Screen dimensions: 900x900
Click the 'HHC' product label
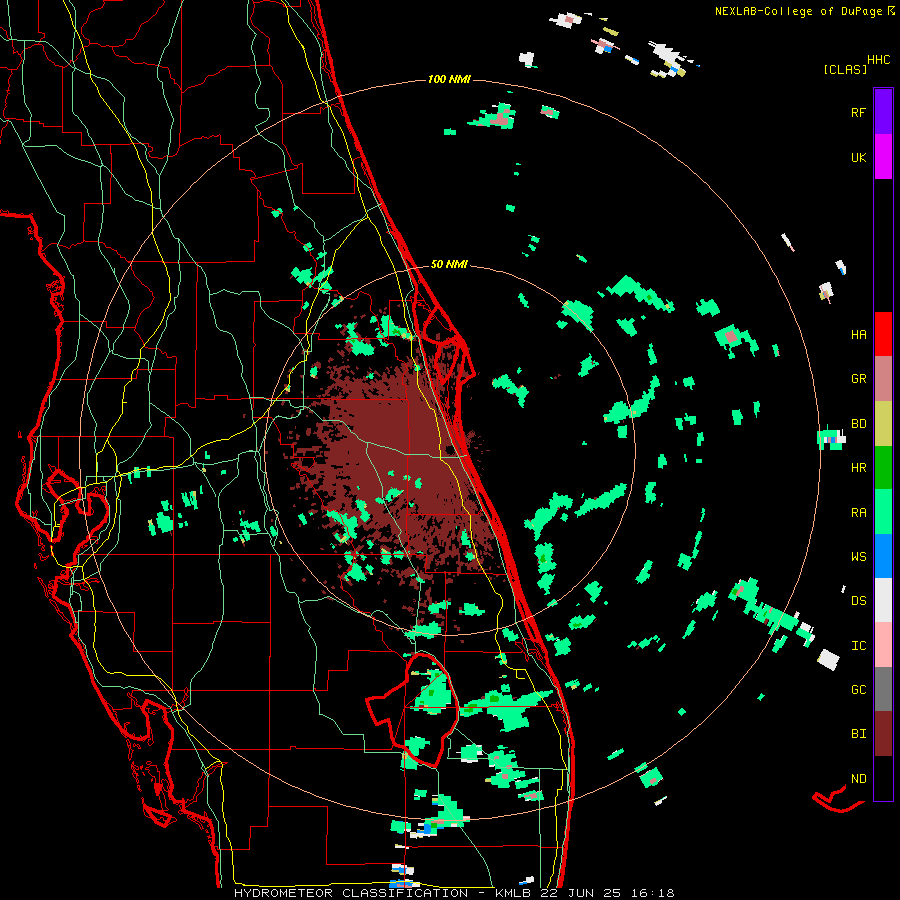coord(878,60)
